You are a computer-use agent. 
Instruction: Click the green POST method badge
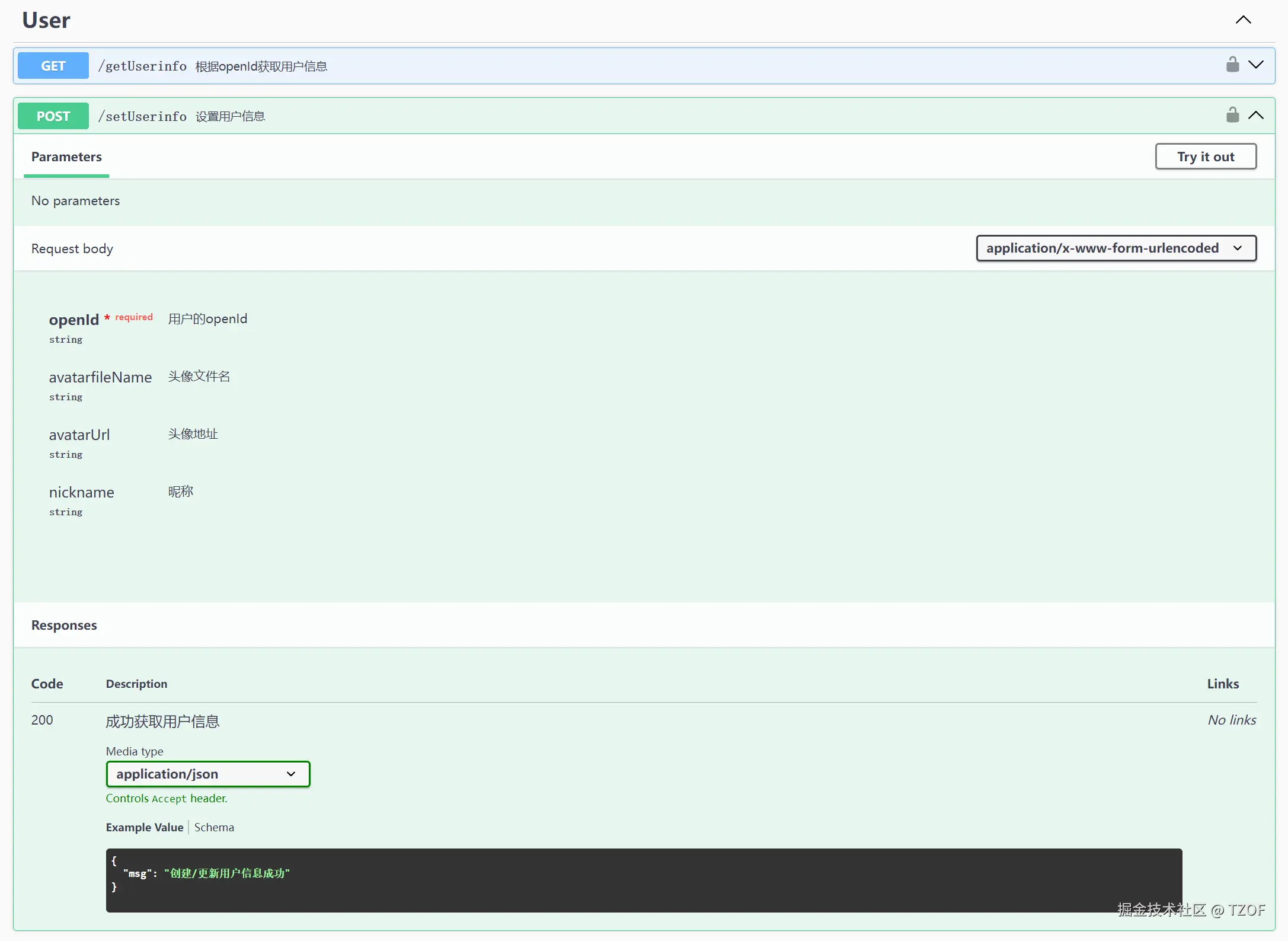coord(53,116)
